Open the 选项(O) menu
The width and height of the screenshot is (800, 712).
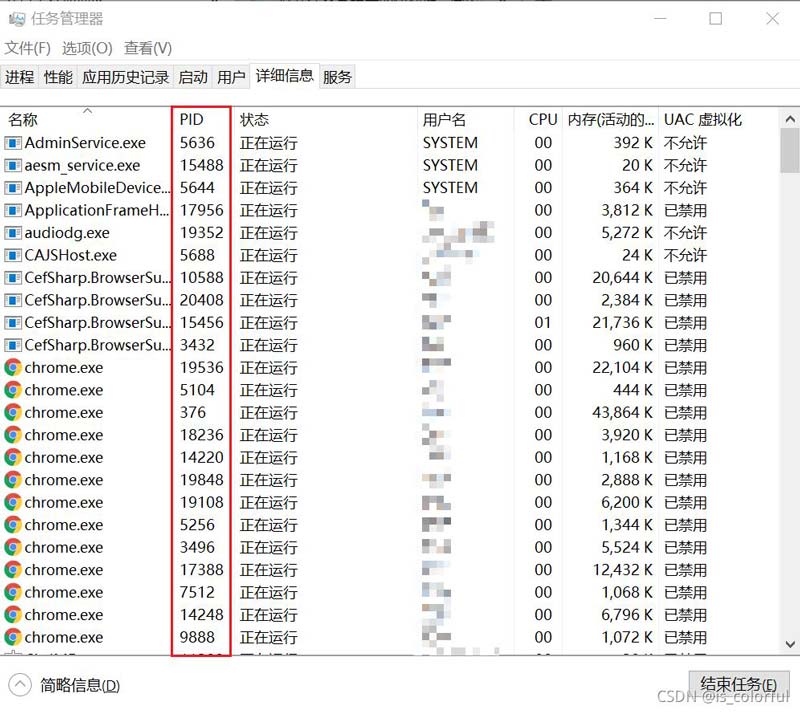(87, 48)
